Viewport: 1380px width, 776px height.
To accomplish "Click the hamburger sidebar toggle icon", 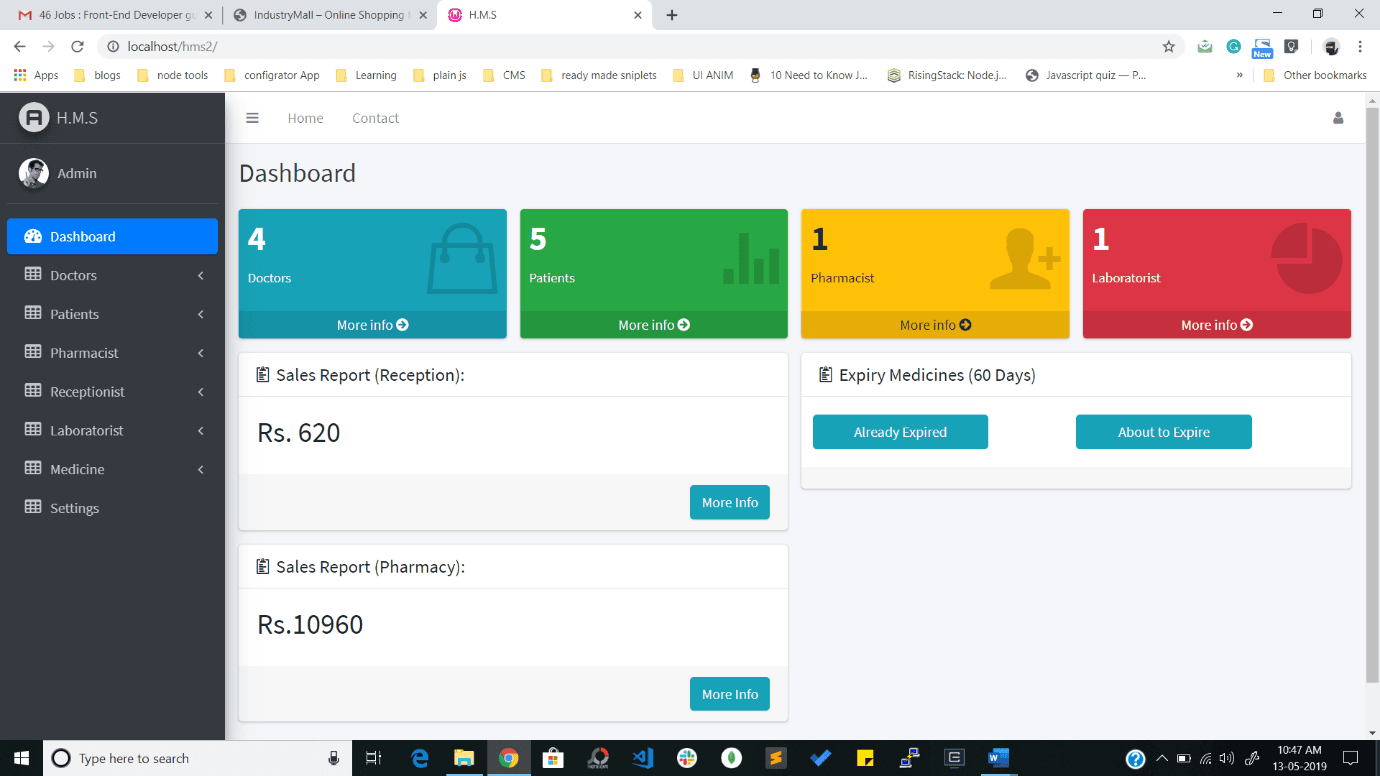I will (x=252, y=118).
